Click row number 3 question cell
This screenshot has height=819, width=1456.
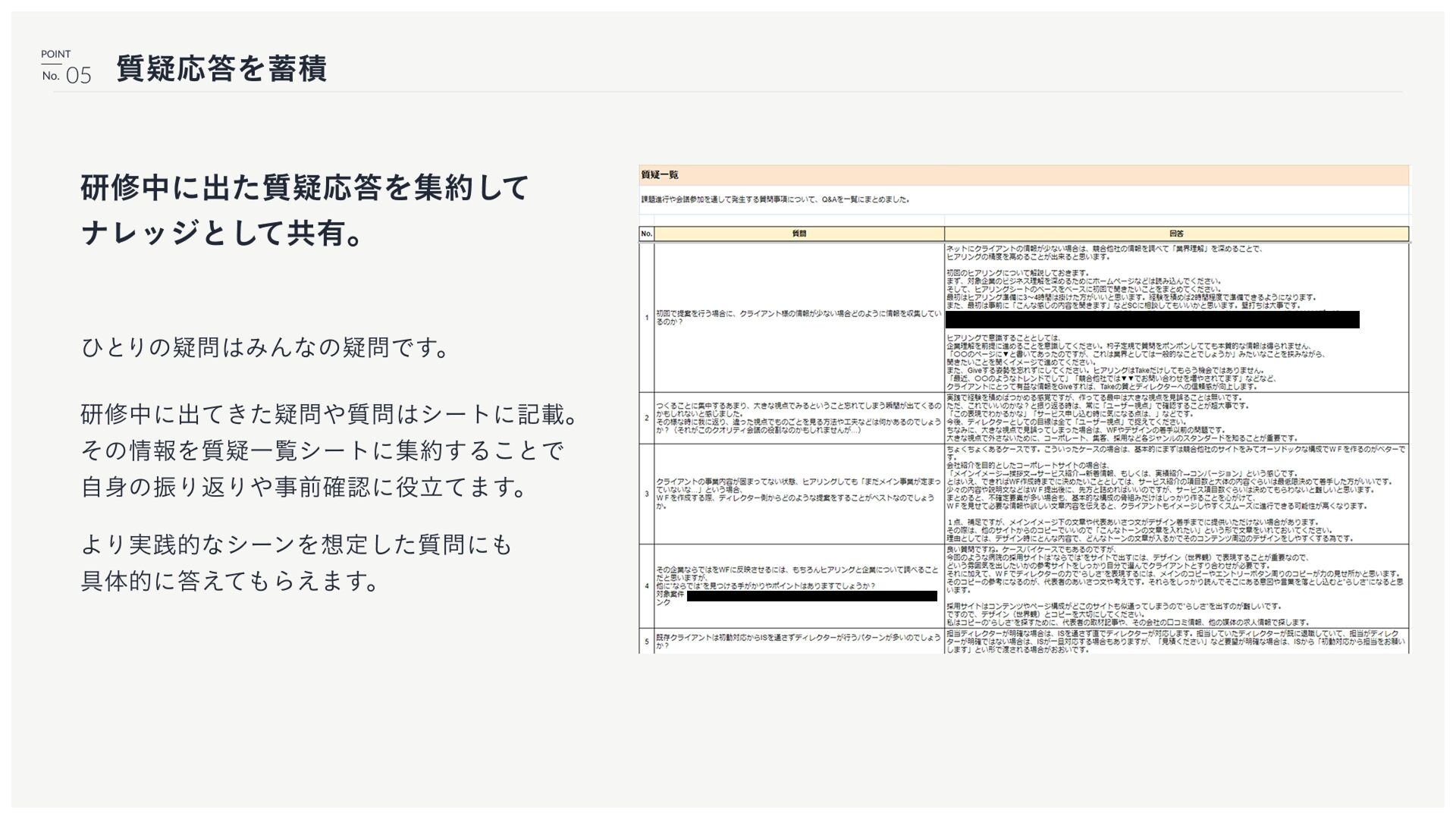coord(799,494)
